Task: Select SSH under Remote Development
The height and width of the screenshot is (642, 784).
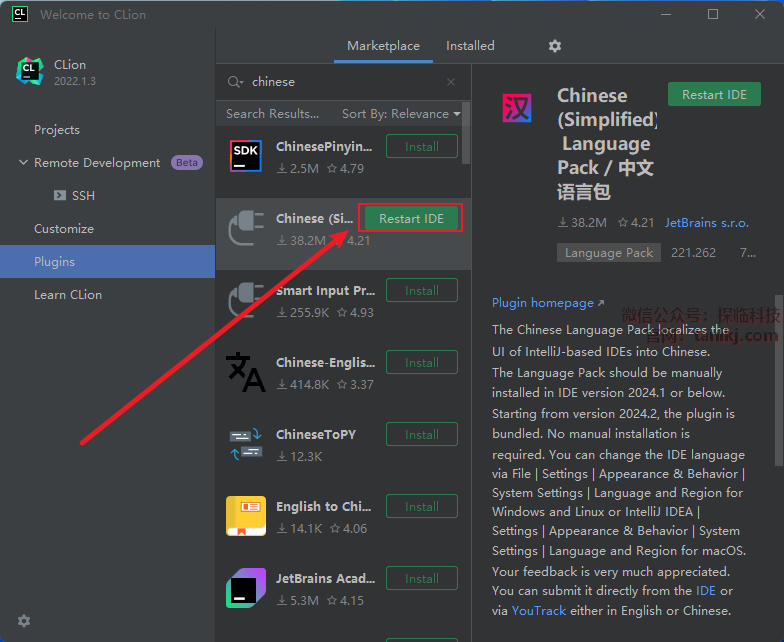Action: click(84, 196)
